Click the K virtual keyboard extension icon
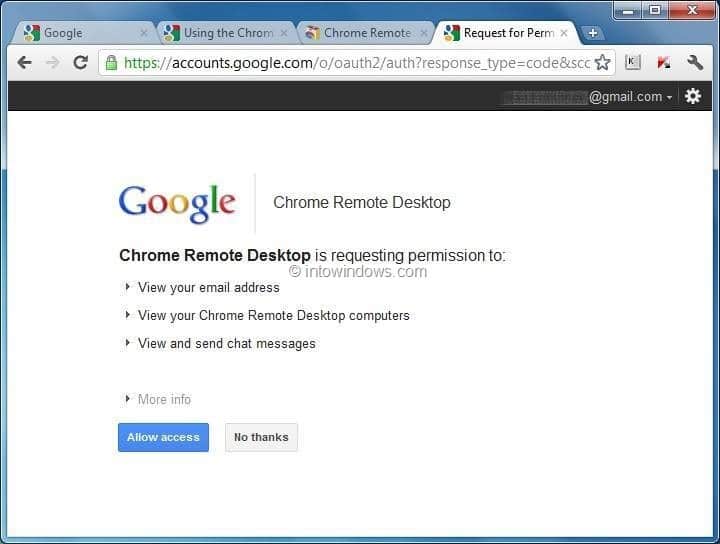The image size is (720, 544). click(633, 62)
